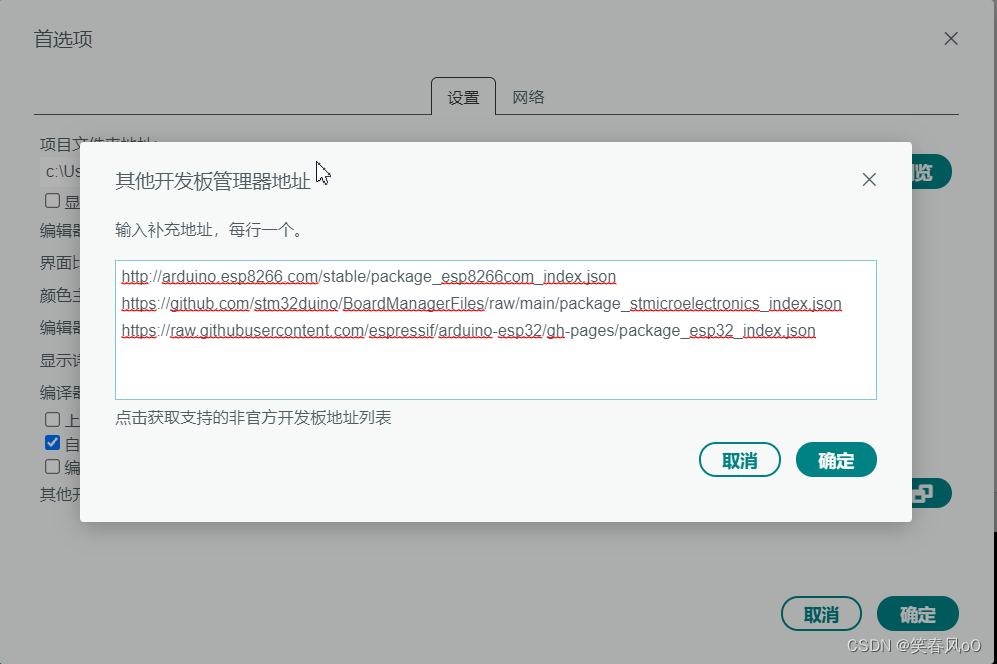997x664 pixels.
Task: Click 取消 in the boards manager URLs dialog
Action: coord(739,460)
